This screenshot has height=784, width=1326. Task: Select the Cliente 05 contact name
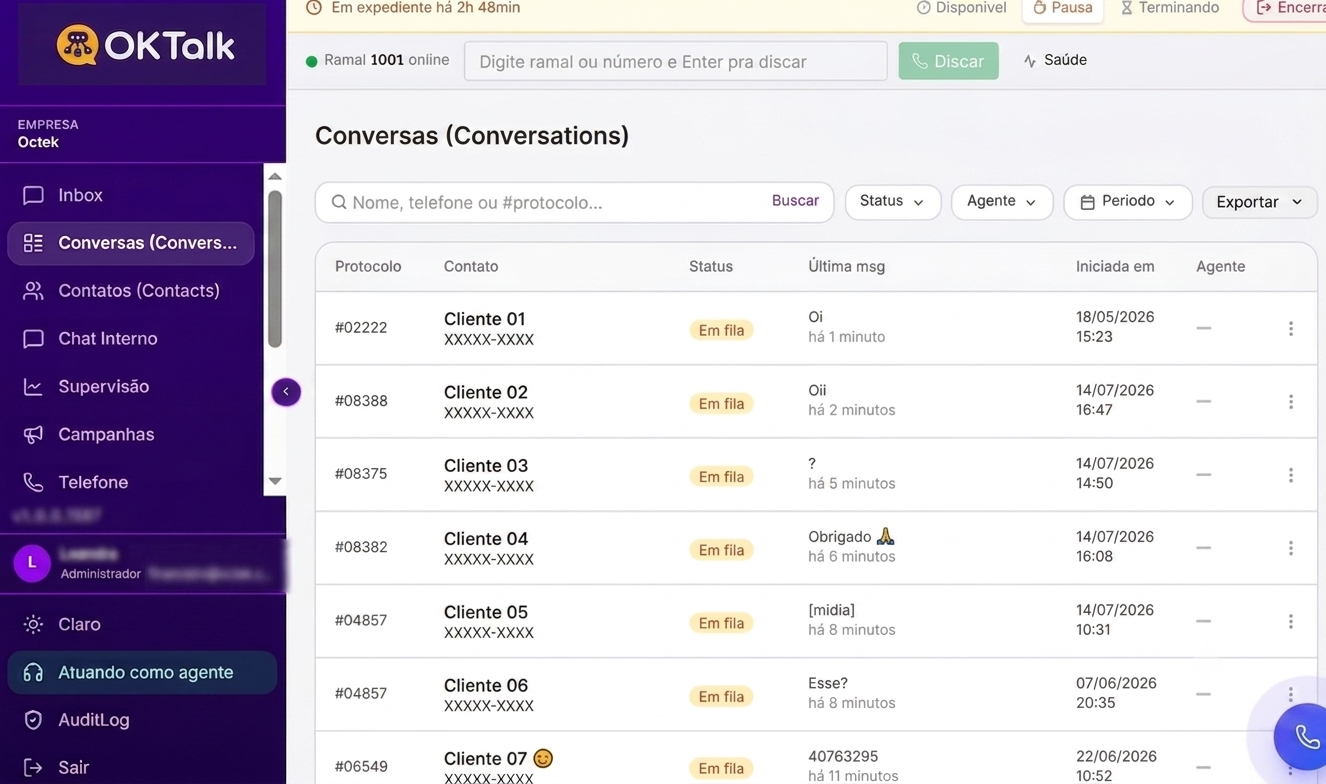(486, 612)
